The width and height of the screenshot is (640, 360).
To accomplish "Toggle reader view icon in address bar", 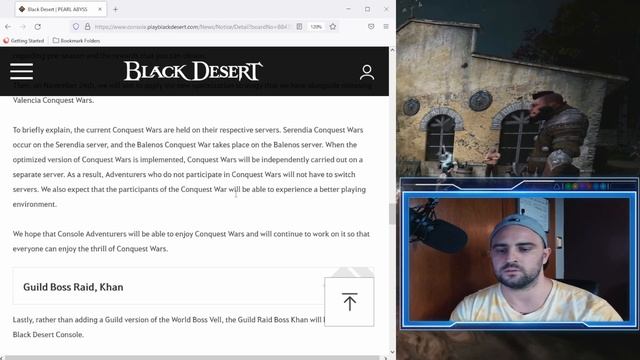I will pos(299,27).
